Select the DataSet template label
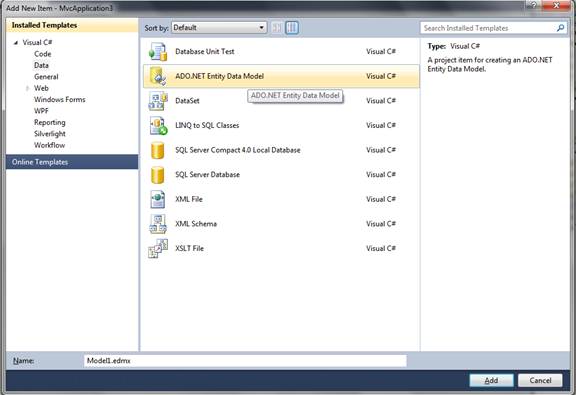 pos(187,101)
